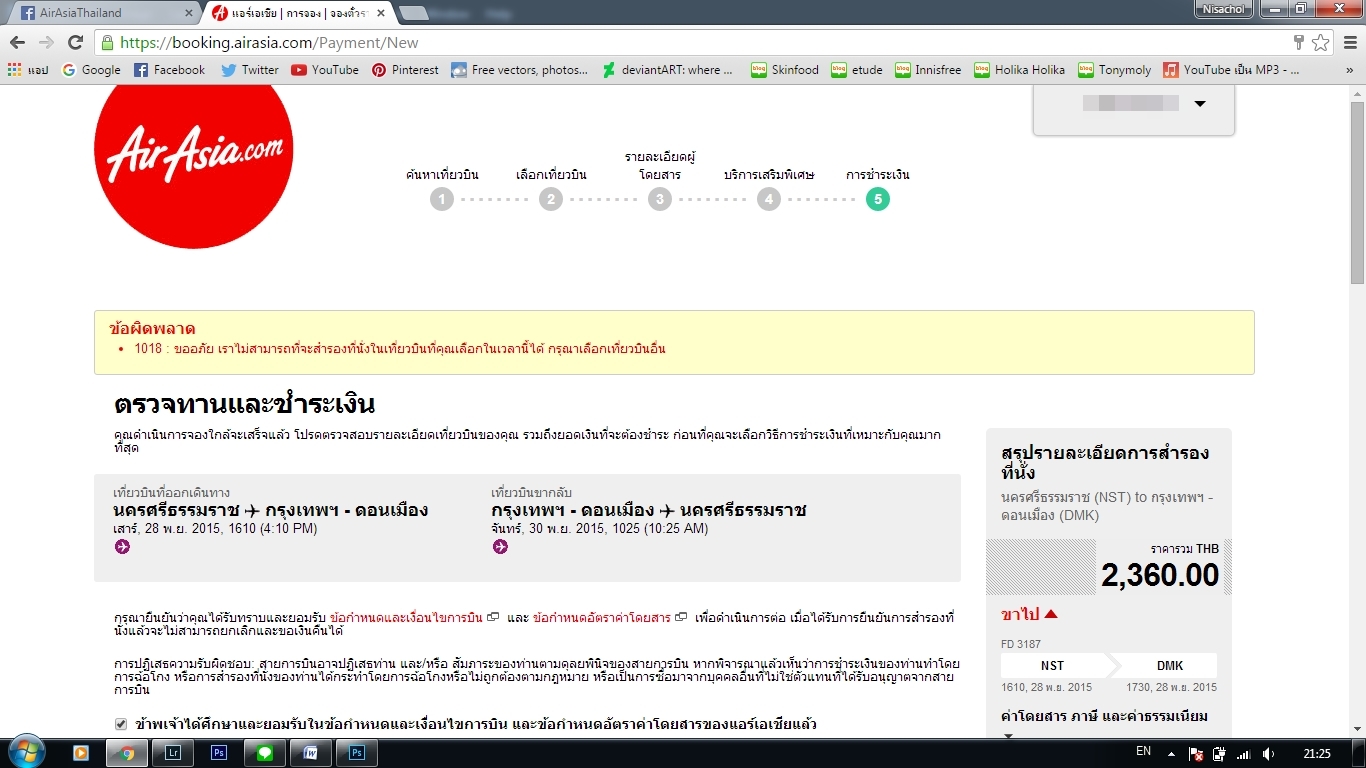Viewport: 1366px width, 768px height.
Task: Open the YouTube เป็น MP3 bookmark
Action: tap(1232, 70)
